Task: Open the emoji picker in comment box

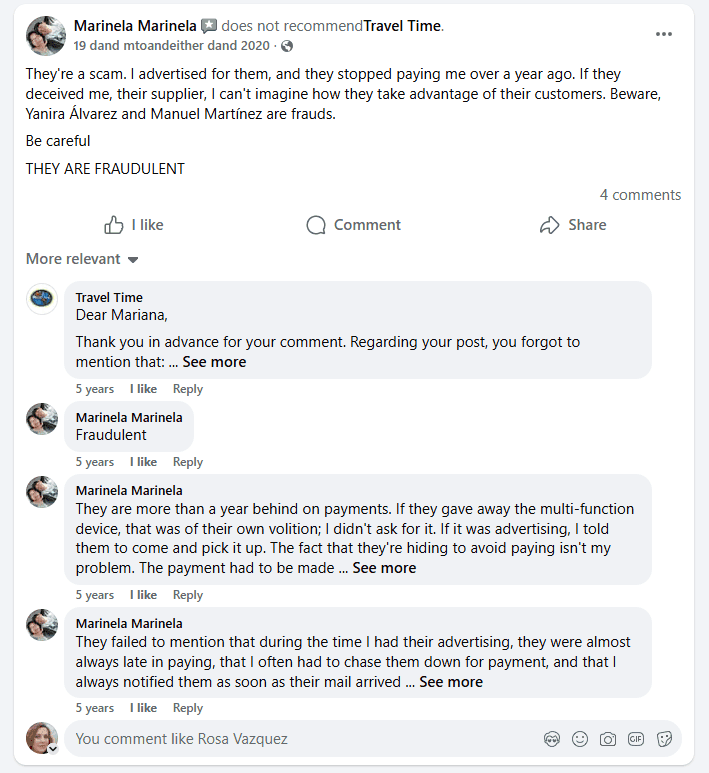Action: (579, 739)
